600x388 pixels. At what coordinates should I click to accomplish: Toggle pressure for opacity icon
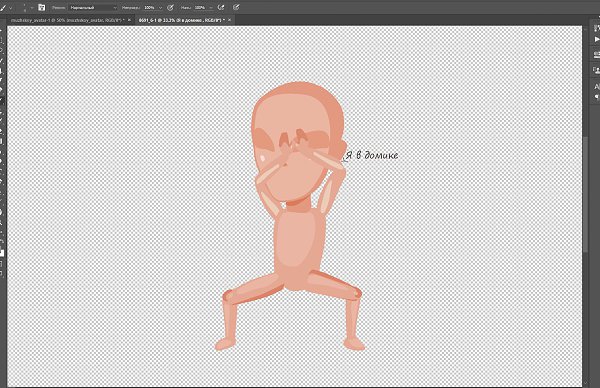171,7
